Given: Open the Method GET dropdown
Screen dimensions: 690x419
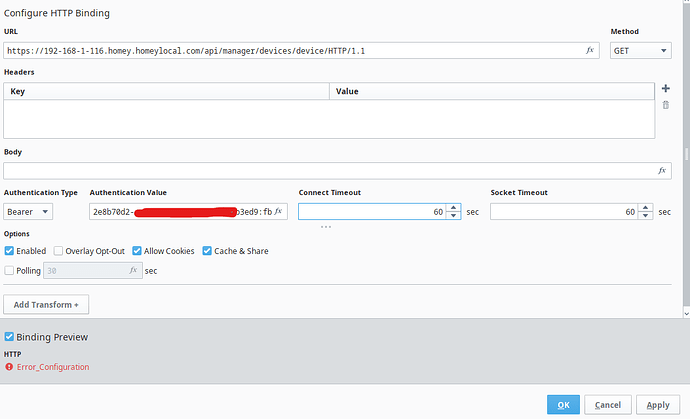Looking at the screenshot, I should tap(640, 51).
